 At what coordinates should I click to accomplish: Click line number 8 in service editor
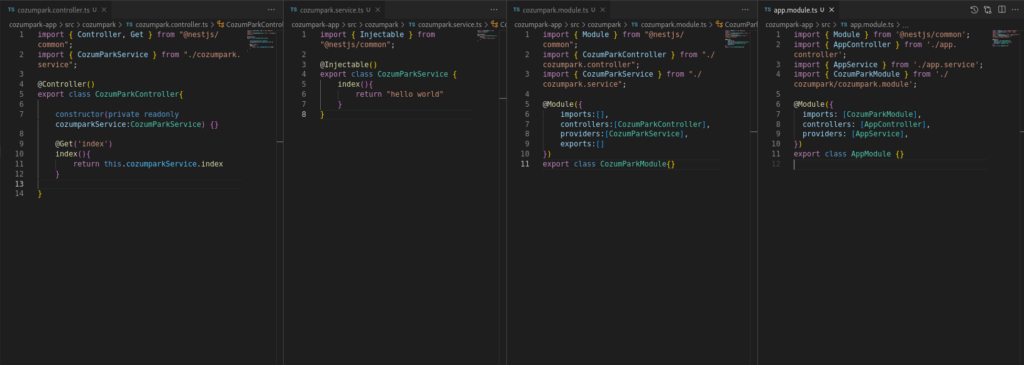(304, 114)
